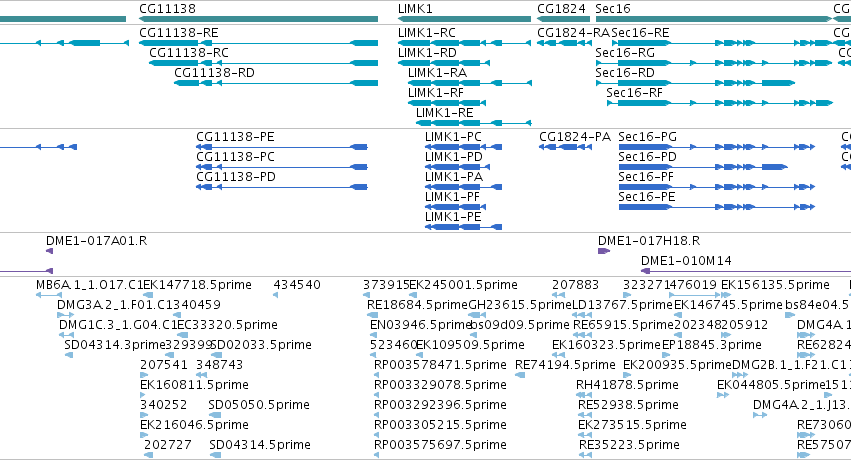The image size is (851, 460).
Task: Select the CG11138-RC transcript label
Action: [189, 53]
